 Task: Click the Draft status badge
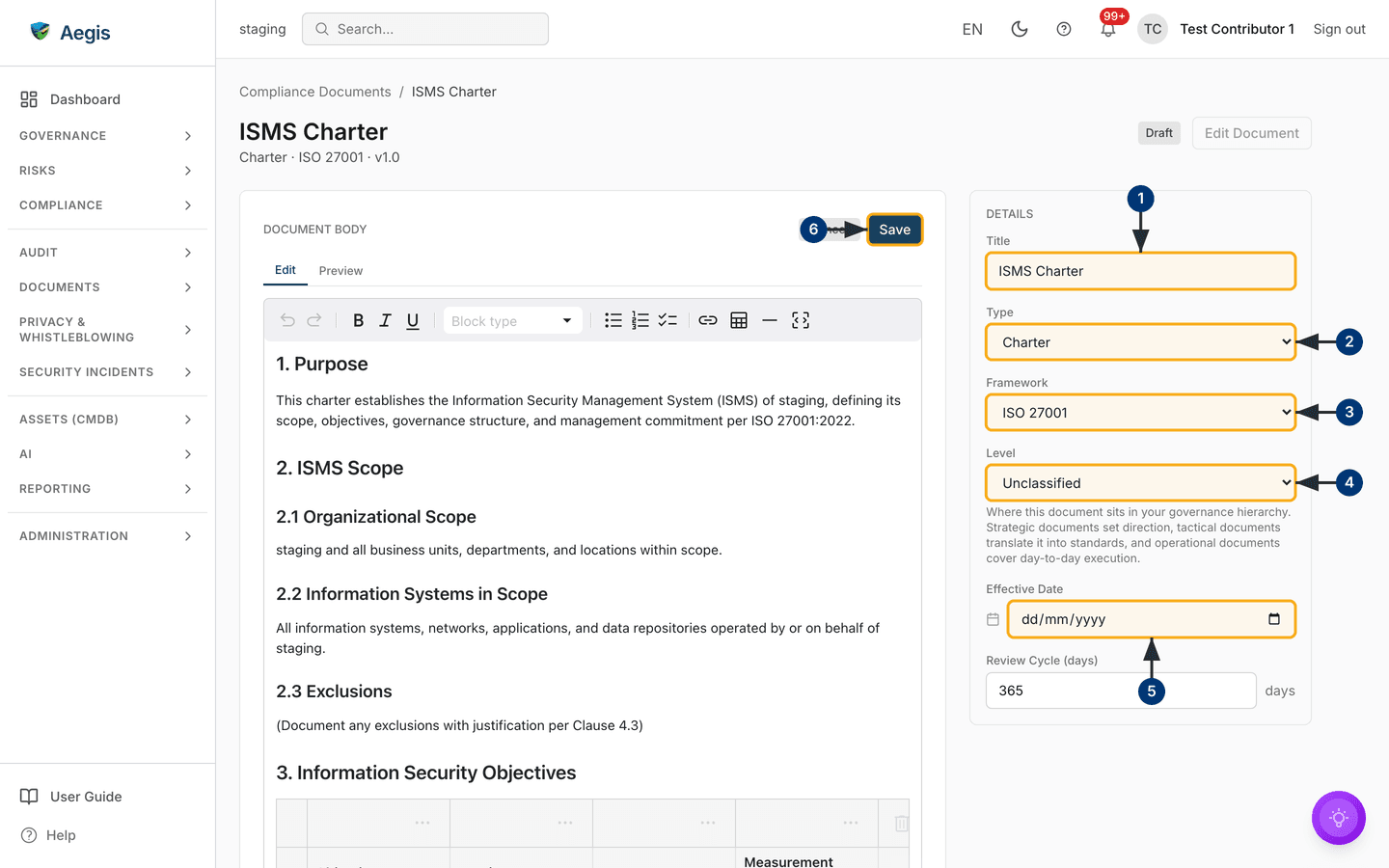tap(1159, 133)
